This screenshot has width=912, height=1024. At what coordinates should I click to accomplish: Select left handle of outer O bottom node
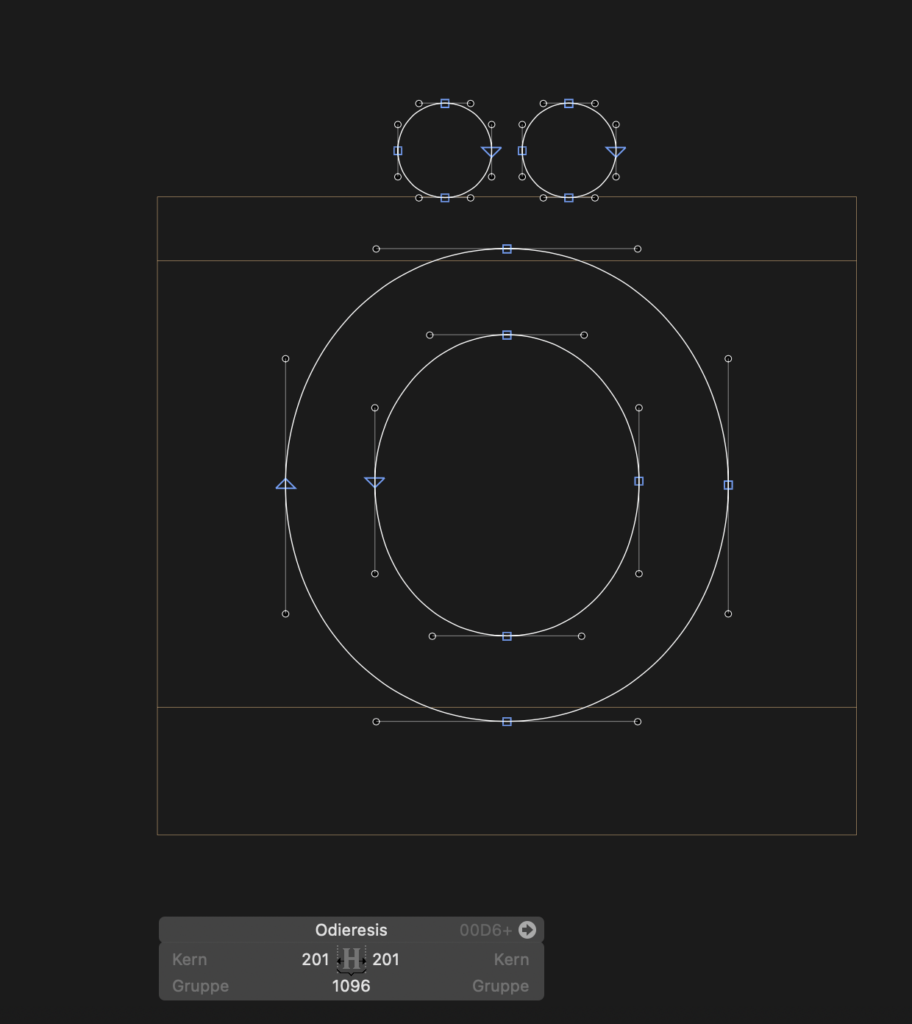coord(376,722)
